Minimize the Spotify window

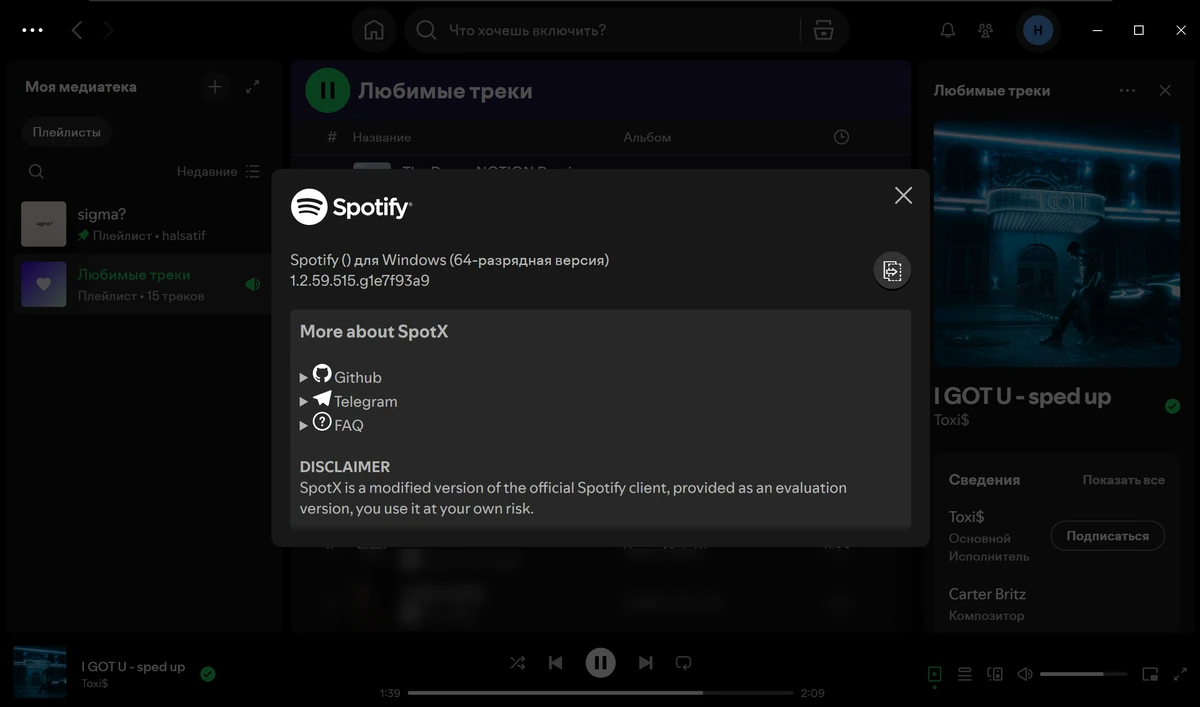pyautogui.click(x=1097, y=30)
